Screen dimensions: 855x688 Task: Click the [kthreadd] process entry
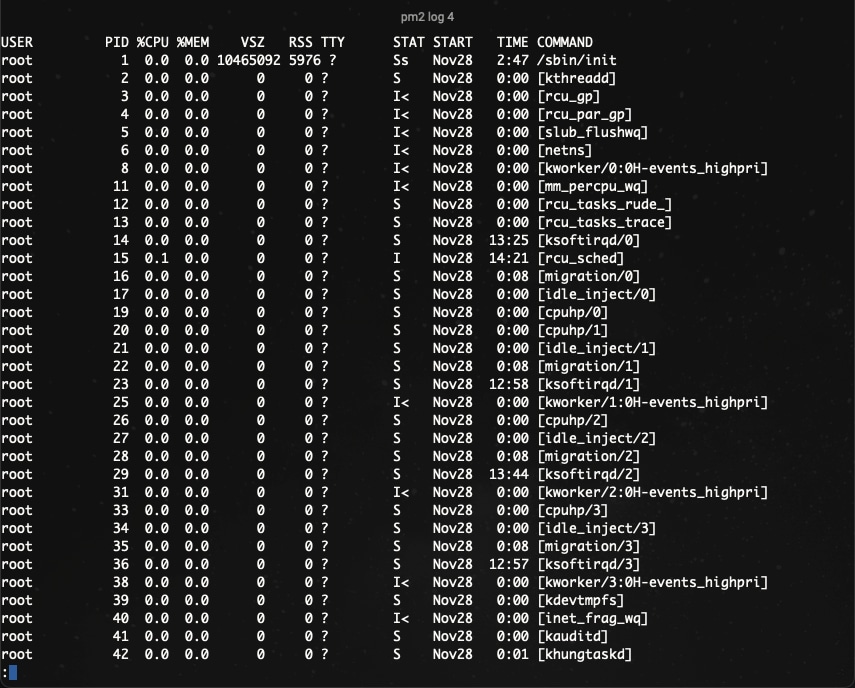(x=577, y=78)
